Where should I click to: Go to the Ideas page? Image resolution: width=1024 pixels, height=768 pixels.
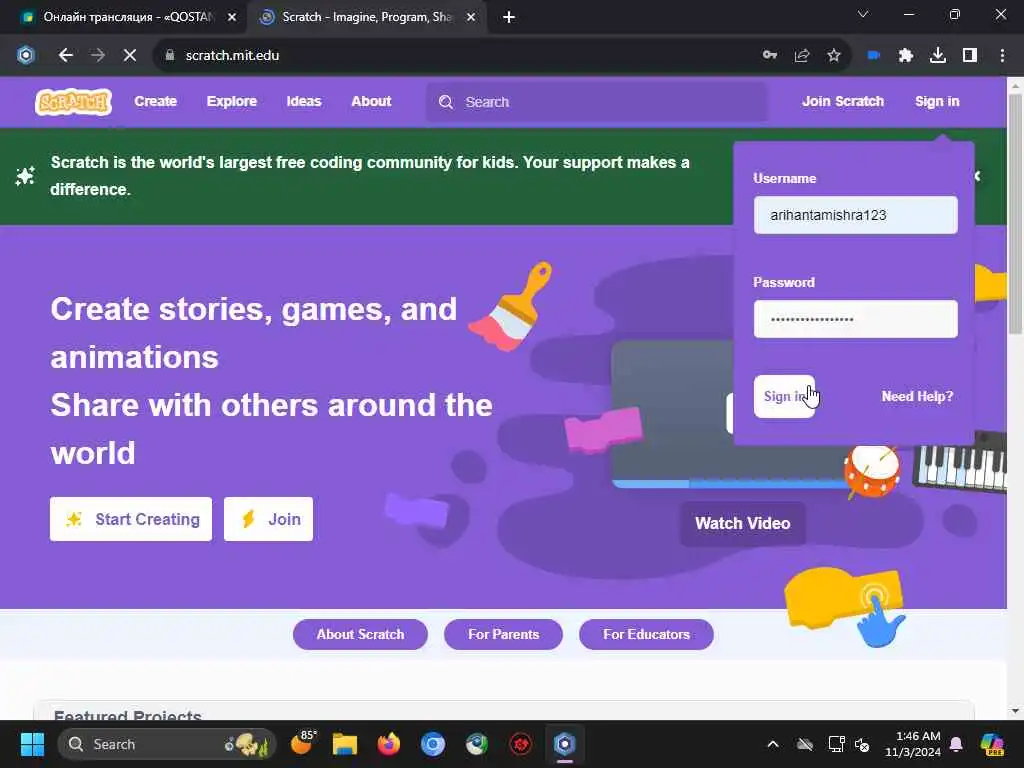(304, 101)
